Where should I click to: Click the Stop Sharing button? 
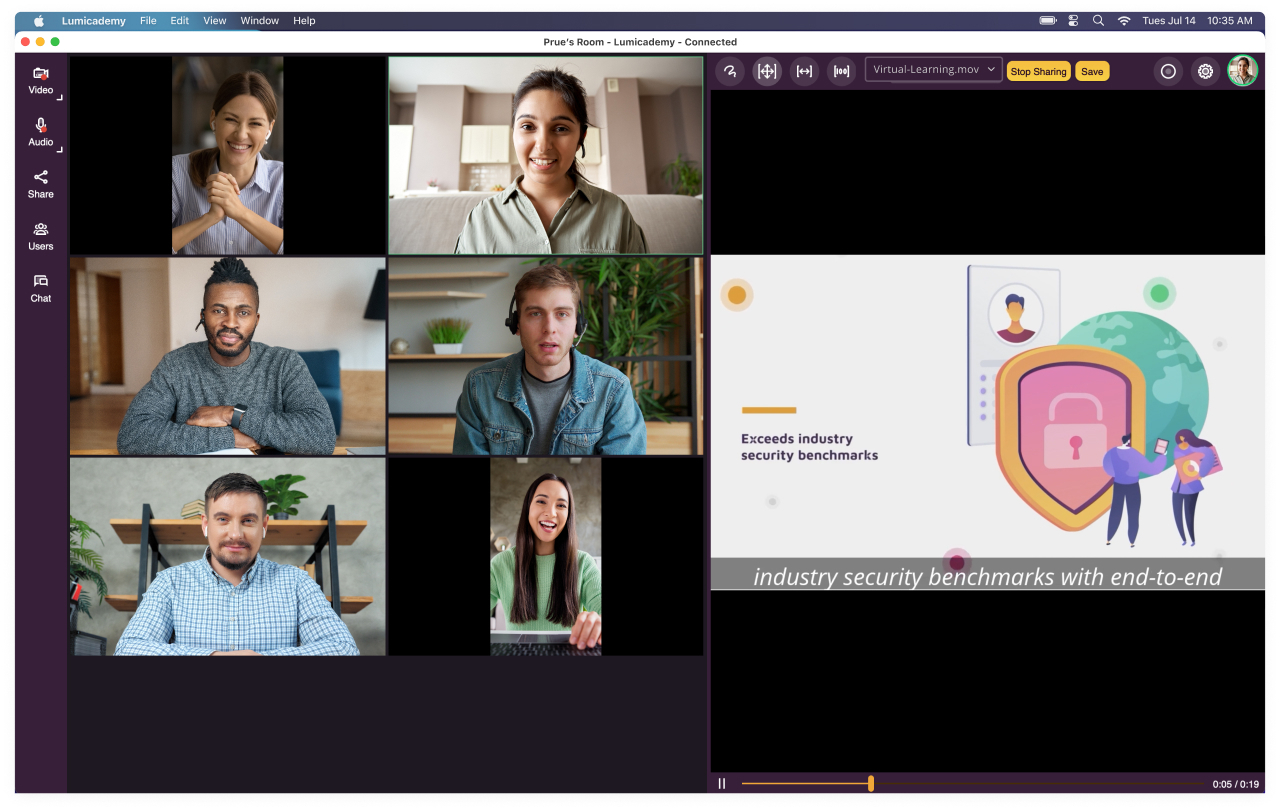click(1038, 71)
